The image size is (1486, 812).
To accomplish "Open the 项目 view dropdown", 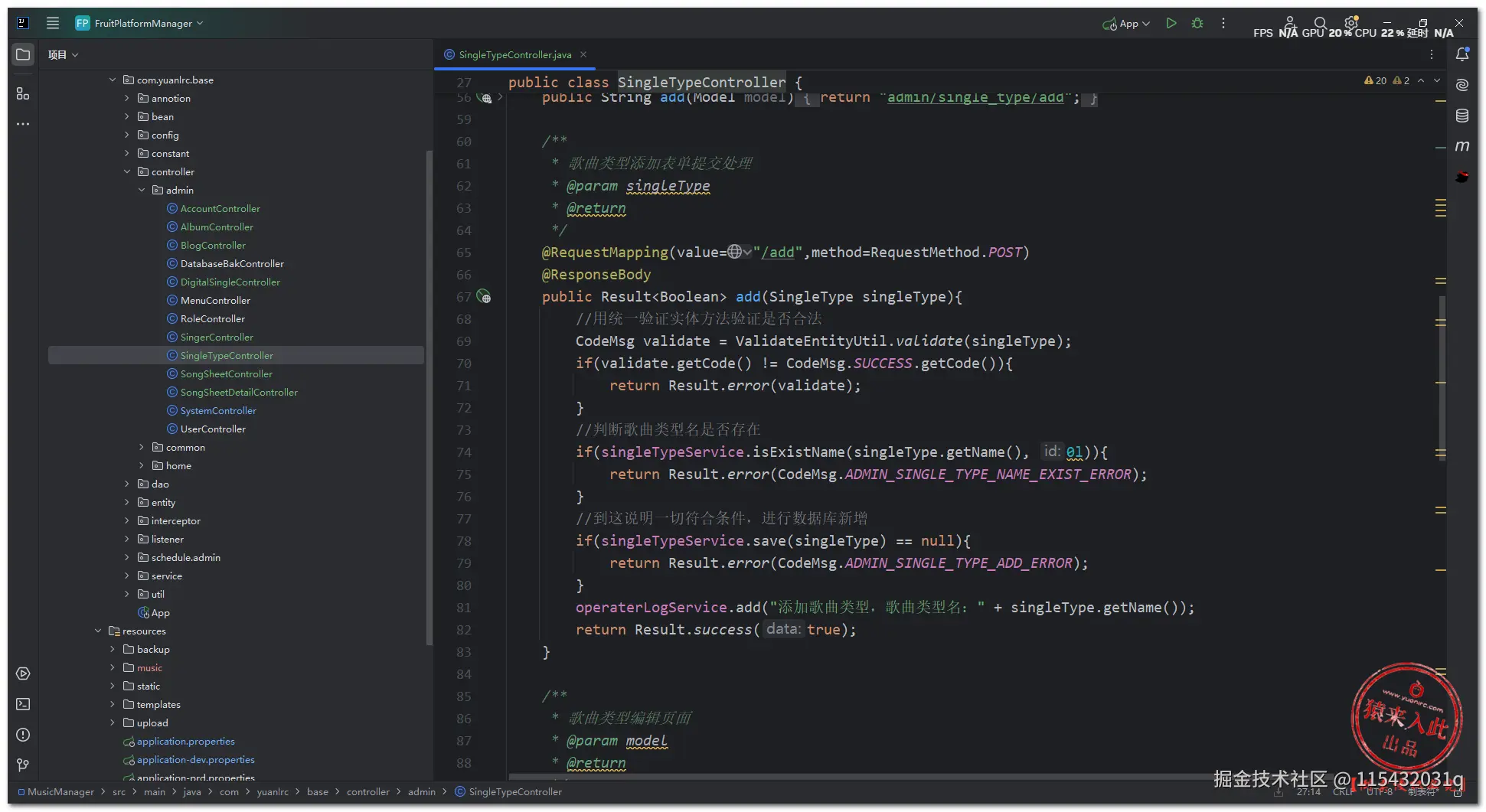I will tap(63, 54).
